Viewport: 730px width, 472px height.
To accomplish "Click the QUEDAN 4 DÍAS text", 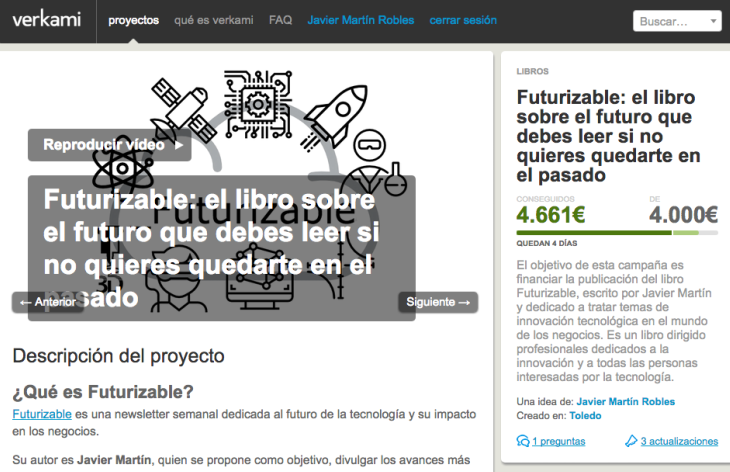I will pyautogui.click(x=547, y=243).
